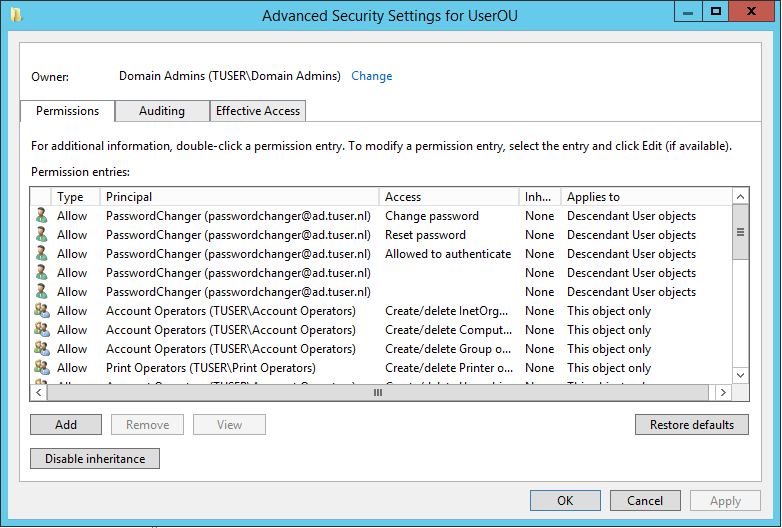Sort entries by Principal column header
The width and height of the screenshot is (782, 528).
240,197
